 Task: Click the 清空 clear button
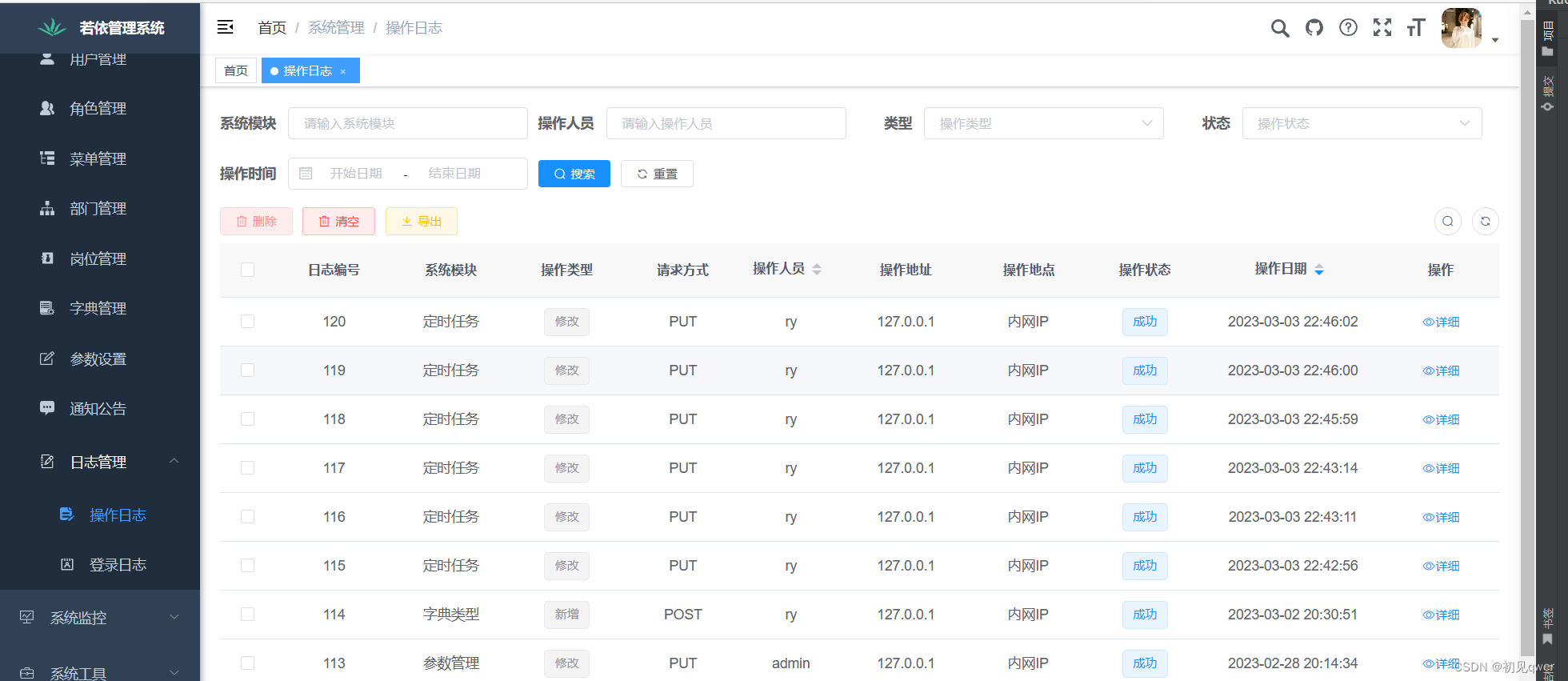(x=338, y=222)
